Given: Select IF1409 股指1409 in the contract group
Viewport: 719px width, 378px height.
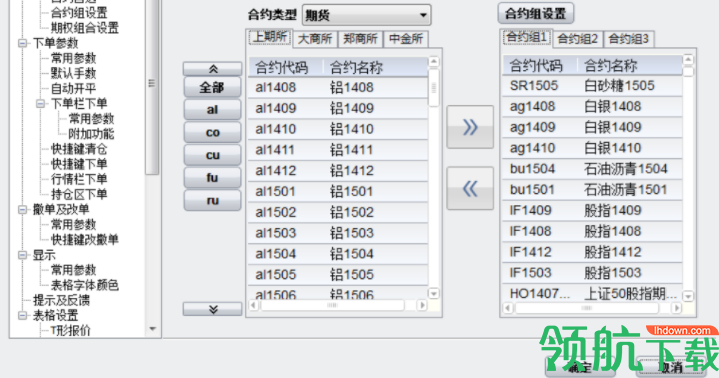Looking at the screenshot, I should [592, 211].
